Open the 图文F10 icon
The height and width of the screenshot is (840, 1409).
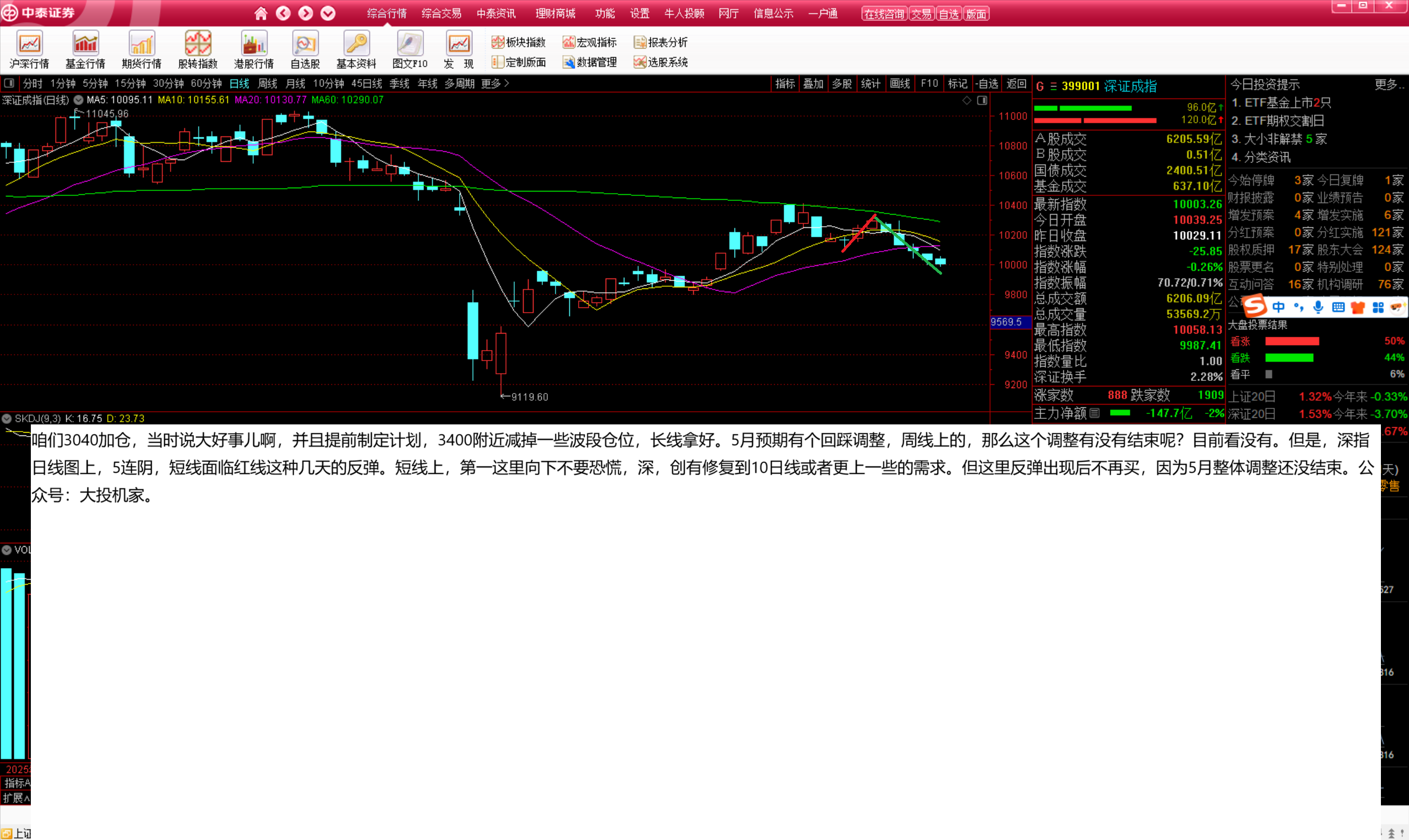click(410, 50)
